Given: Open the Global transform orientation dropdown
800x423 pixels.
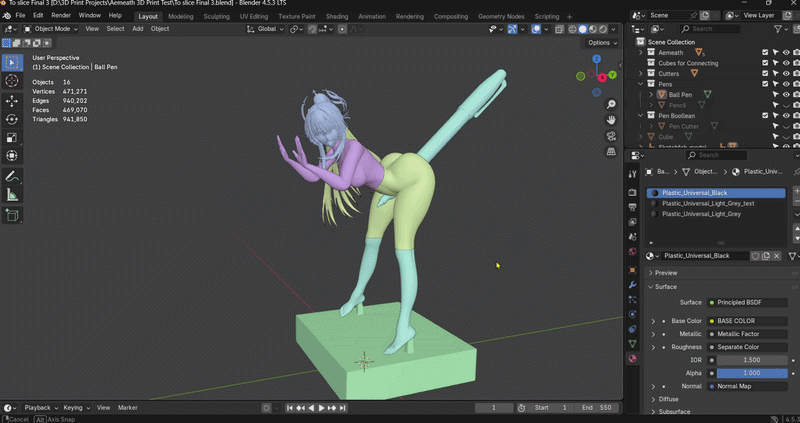Looking at the screenshot, I should coord(265,29).
